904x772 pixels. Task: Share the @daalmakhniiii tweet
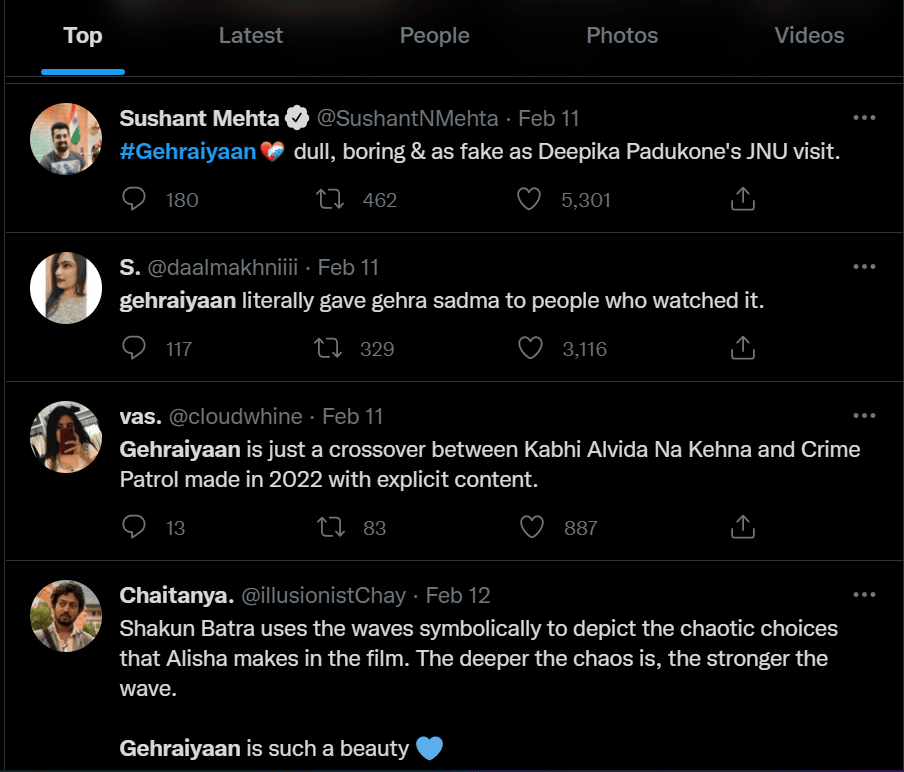pos(742,349)
